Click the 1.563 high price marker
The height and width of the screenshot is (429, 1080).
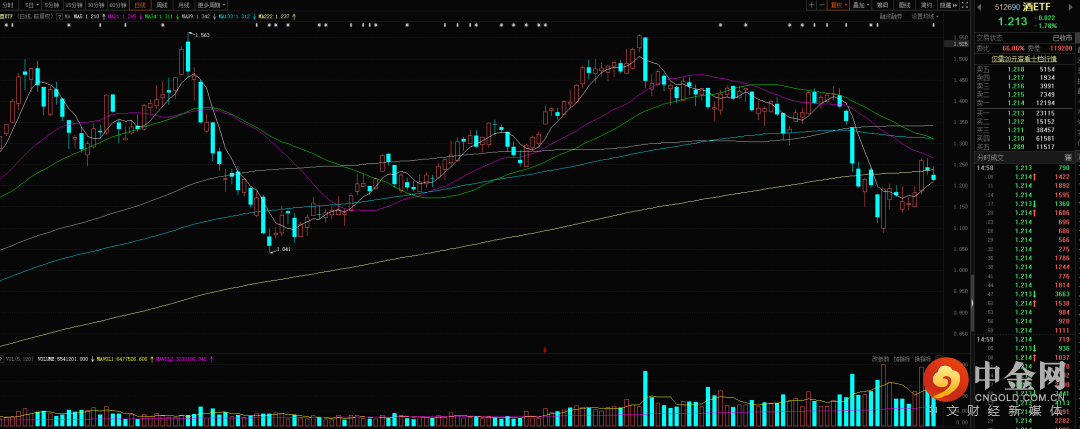[202, 34]
